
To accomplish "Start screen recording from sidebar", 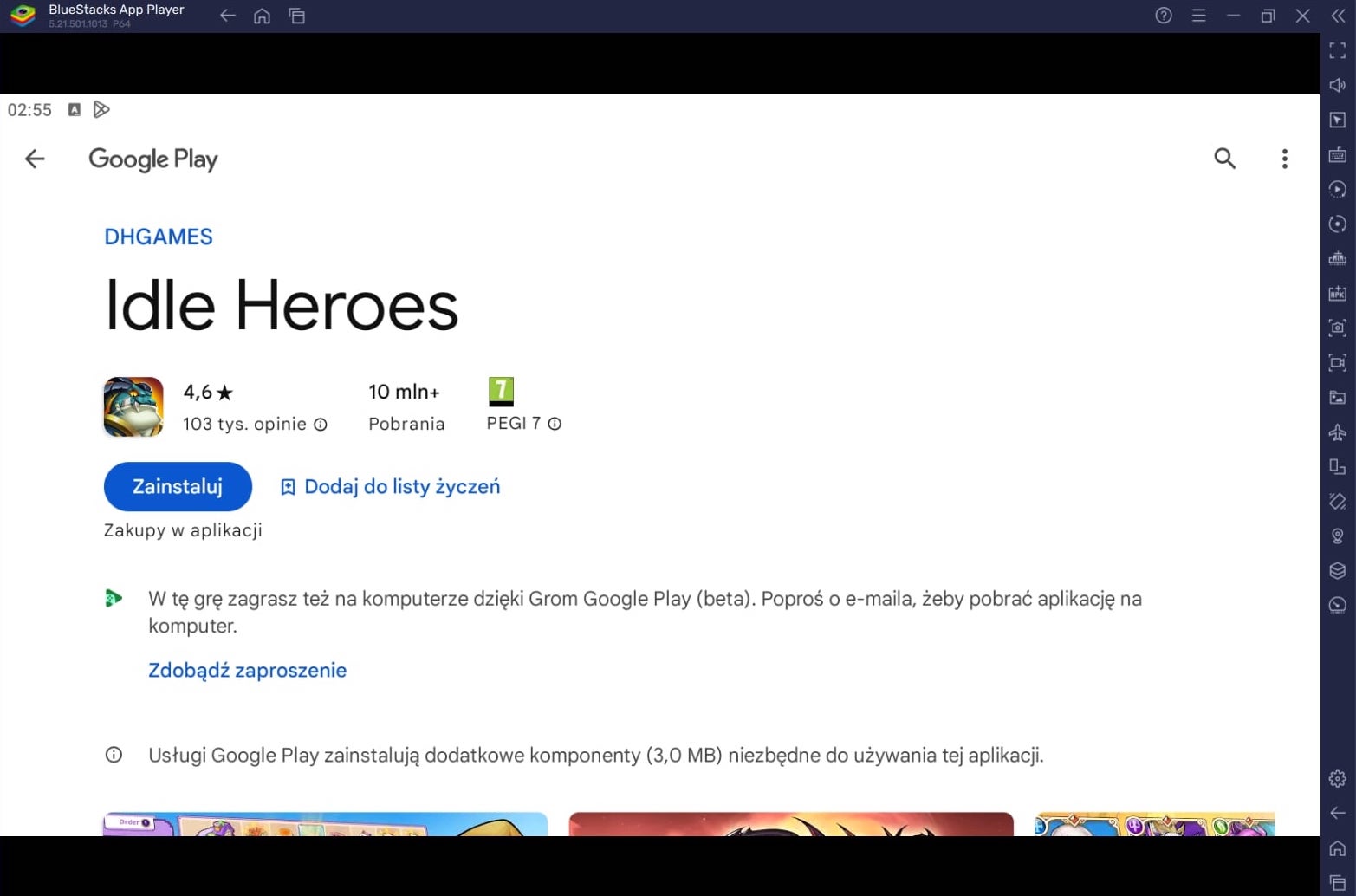I will [x=1338, y=362].
